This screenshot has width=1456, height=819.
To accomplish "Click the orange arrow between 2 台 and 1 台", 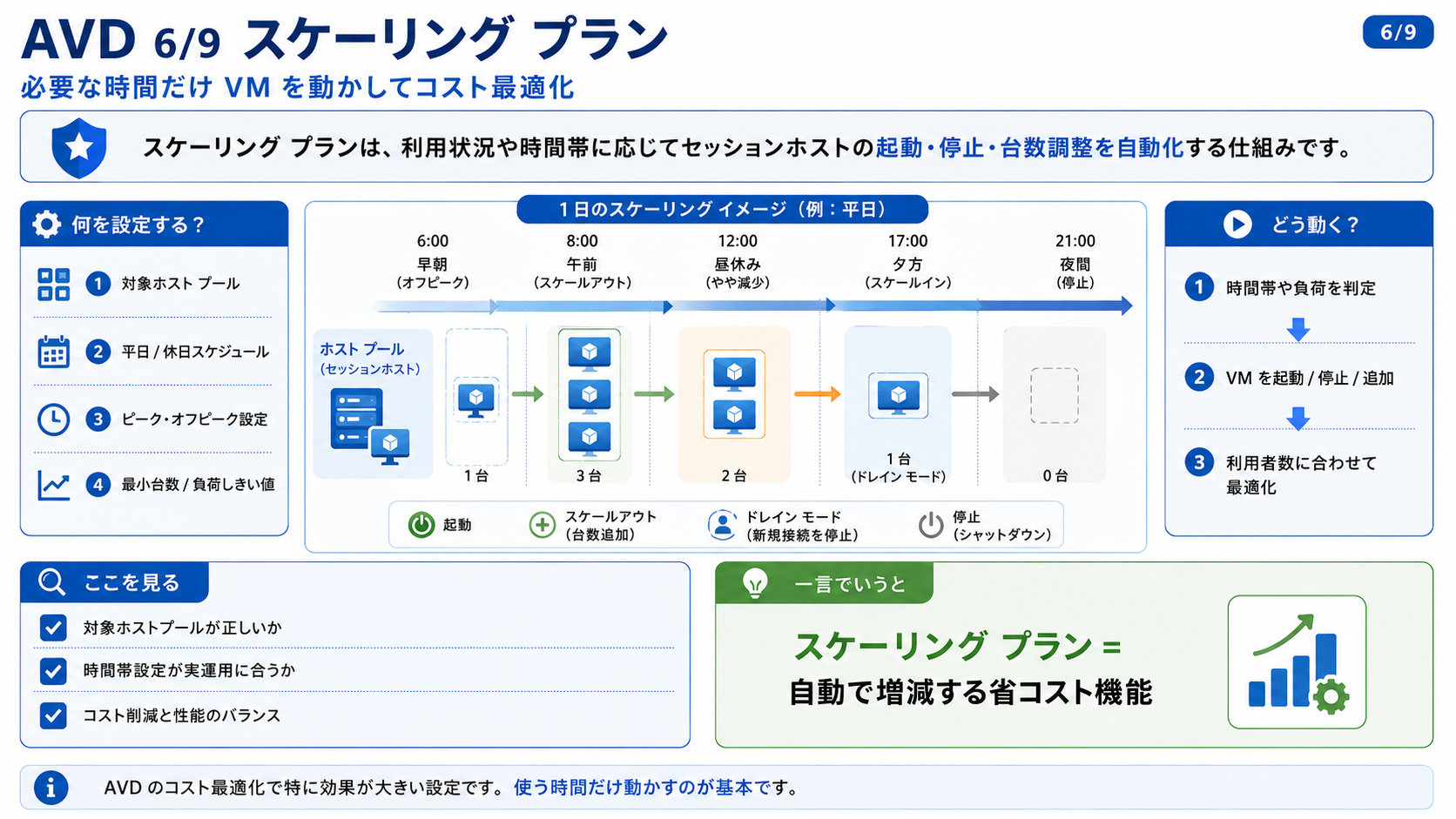I will 817,394.
